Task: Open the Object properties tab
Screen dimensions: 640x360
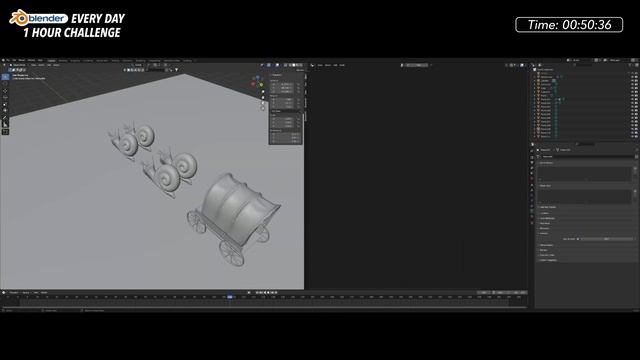Action: coord(532,184)
